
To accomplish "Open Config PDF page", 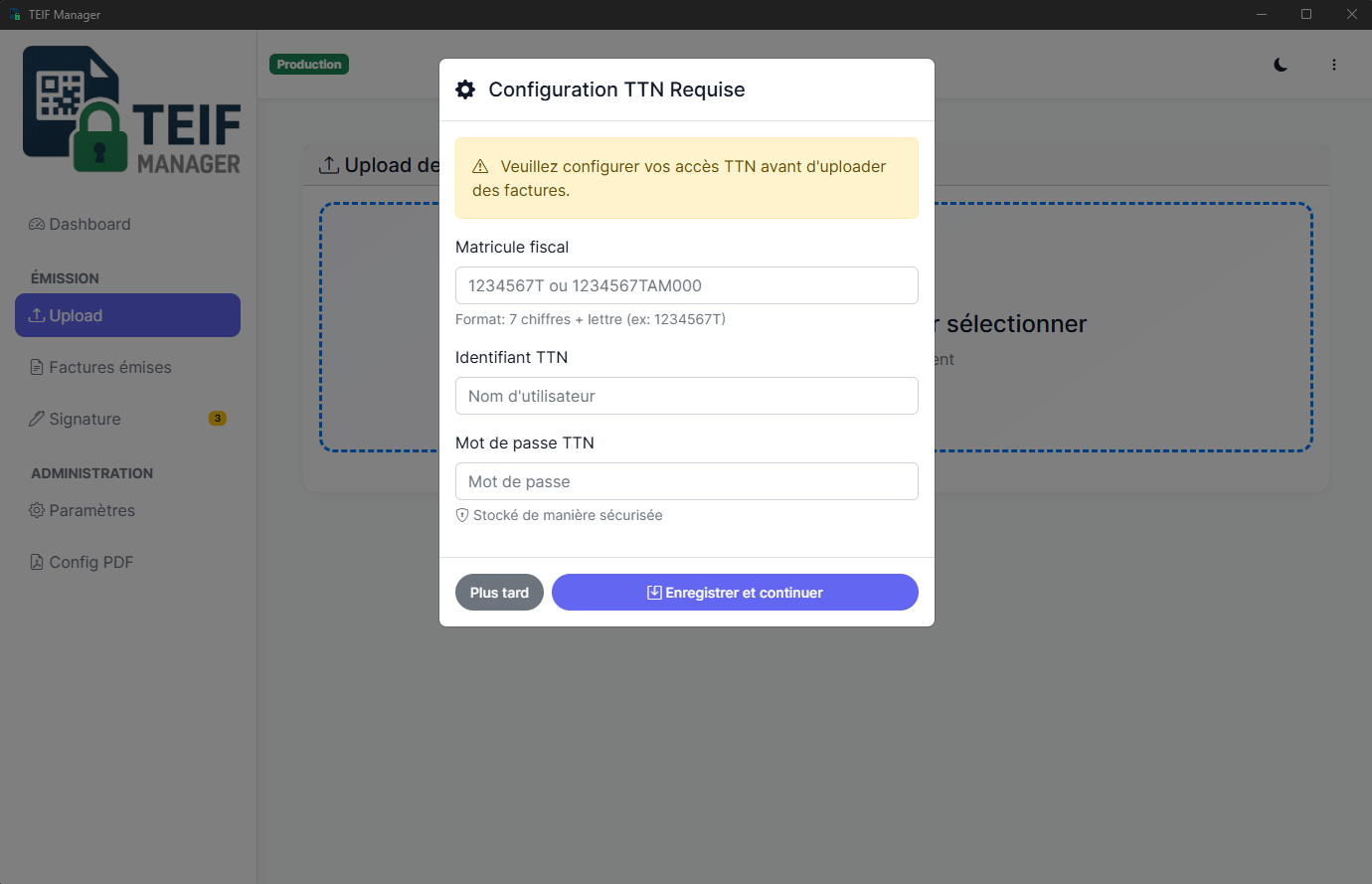I will pyautogui.click(x=90, y=563).
